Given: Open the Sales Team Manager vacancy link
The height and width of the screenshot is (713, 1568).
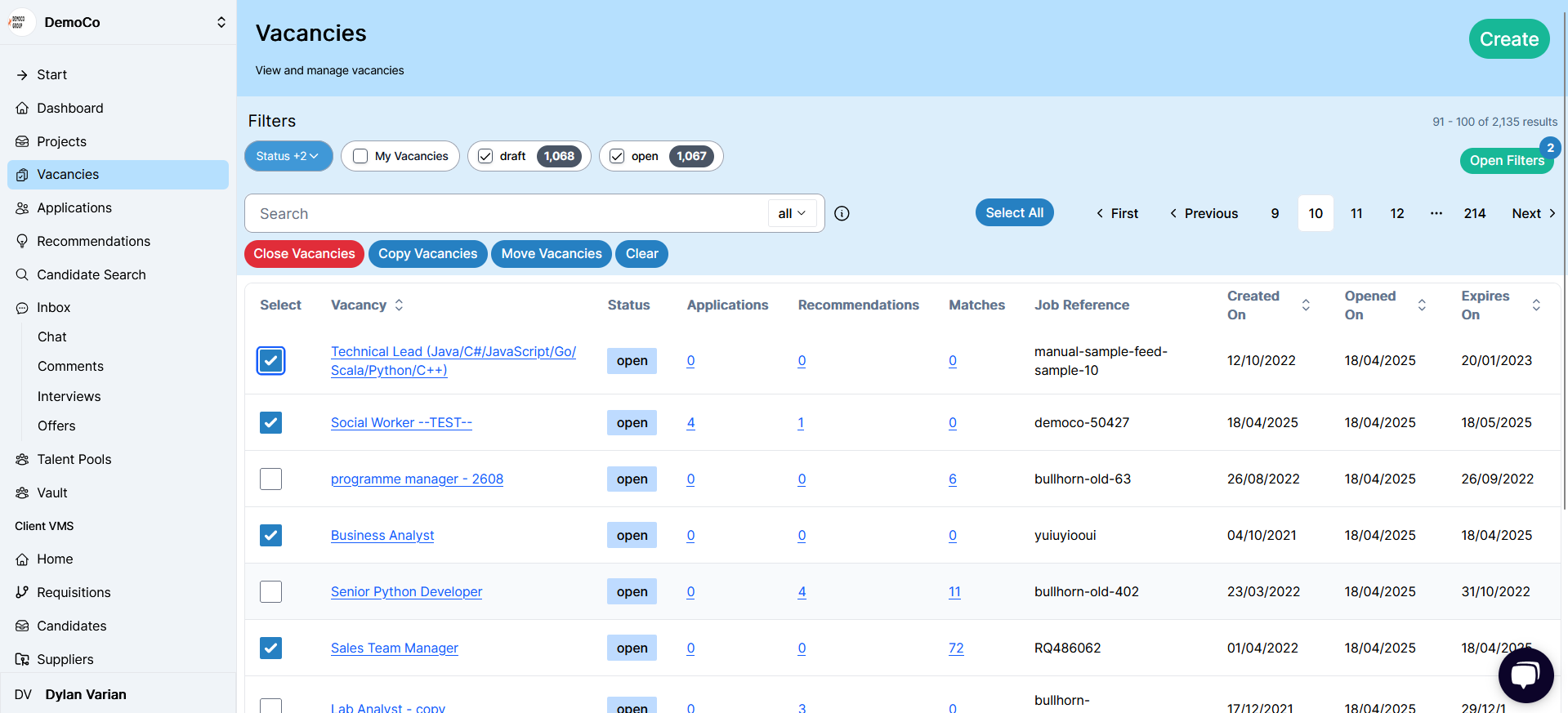Looking at the screenshot, I should pyautogui.click(x=394, y=648).
